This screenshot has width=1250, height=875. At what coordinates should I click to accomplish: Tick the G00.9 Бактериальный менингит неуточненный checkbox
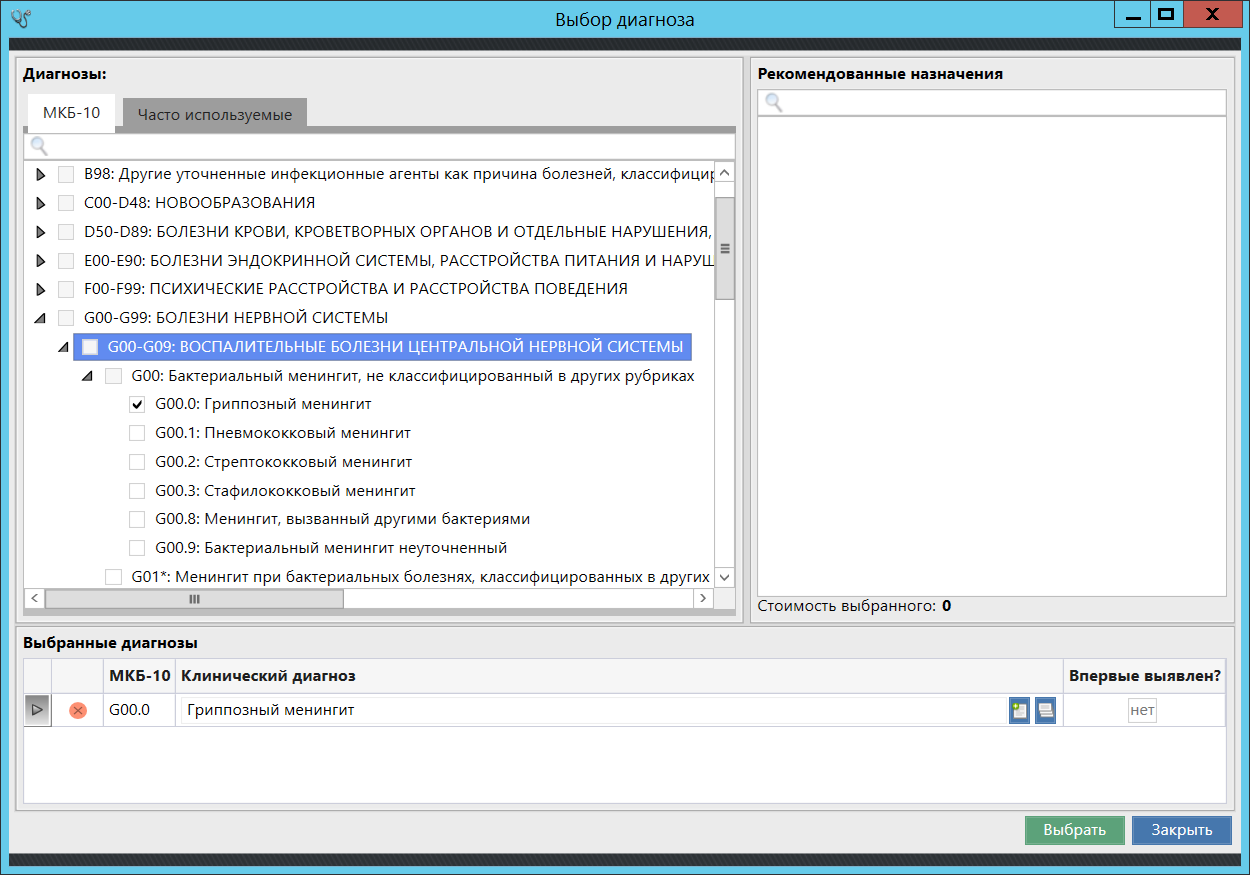click(x=137, y=548)
